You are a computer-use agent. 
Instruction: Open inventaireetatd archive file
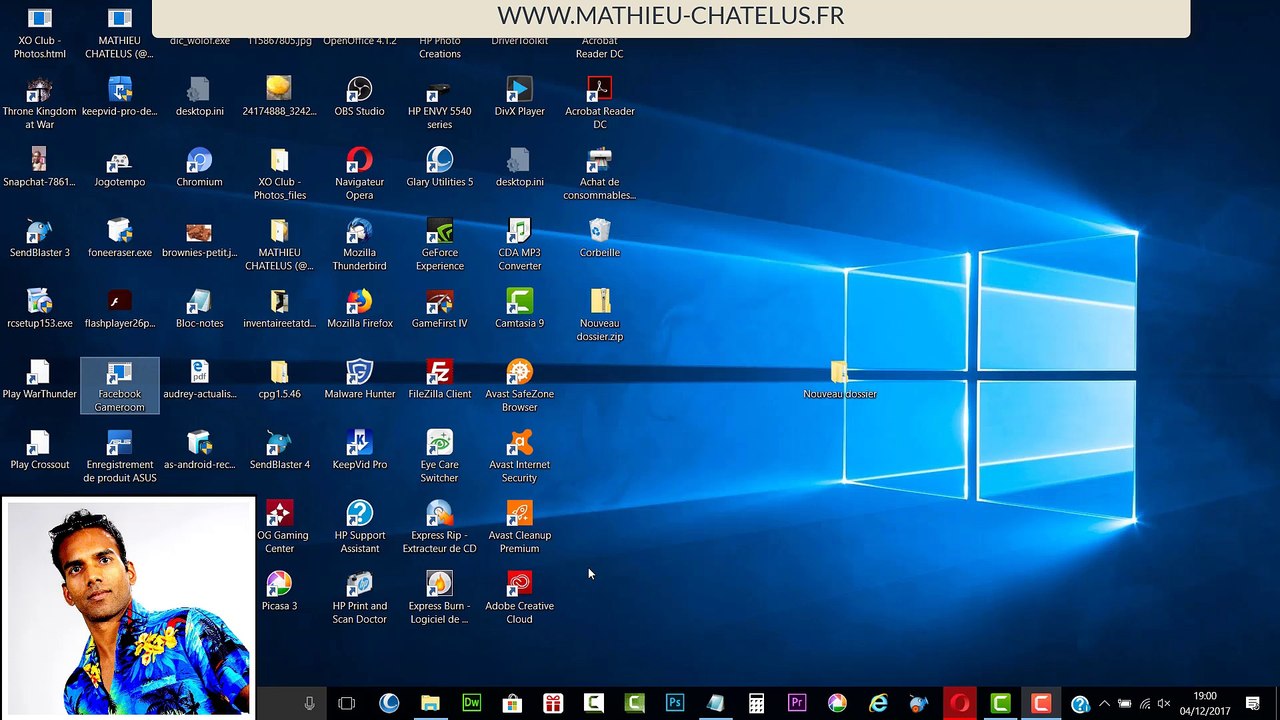[x=279, y=309]
